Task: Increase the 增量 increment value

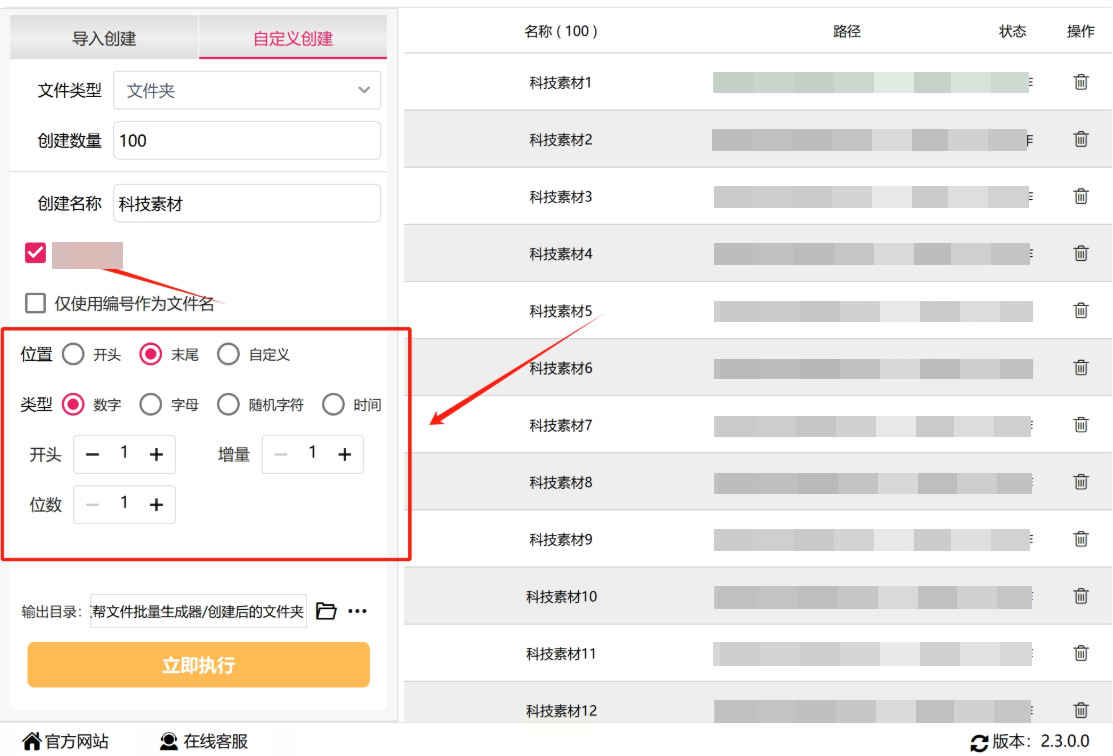Action: point(344,454)
